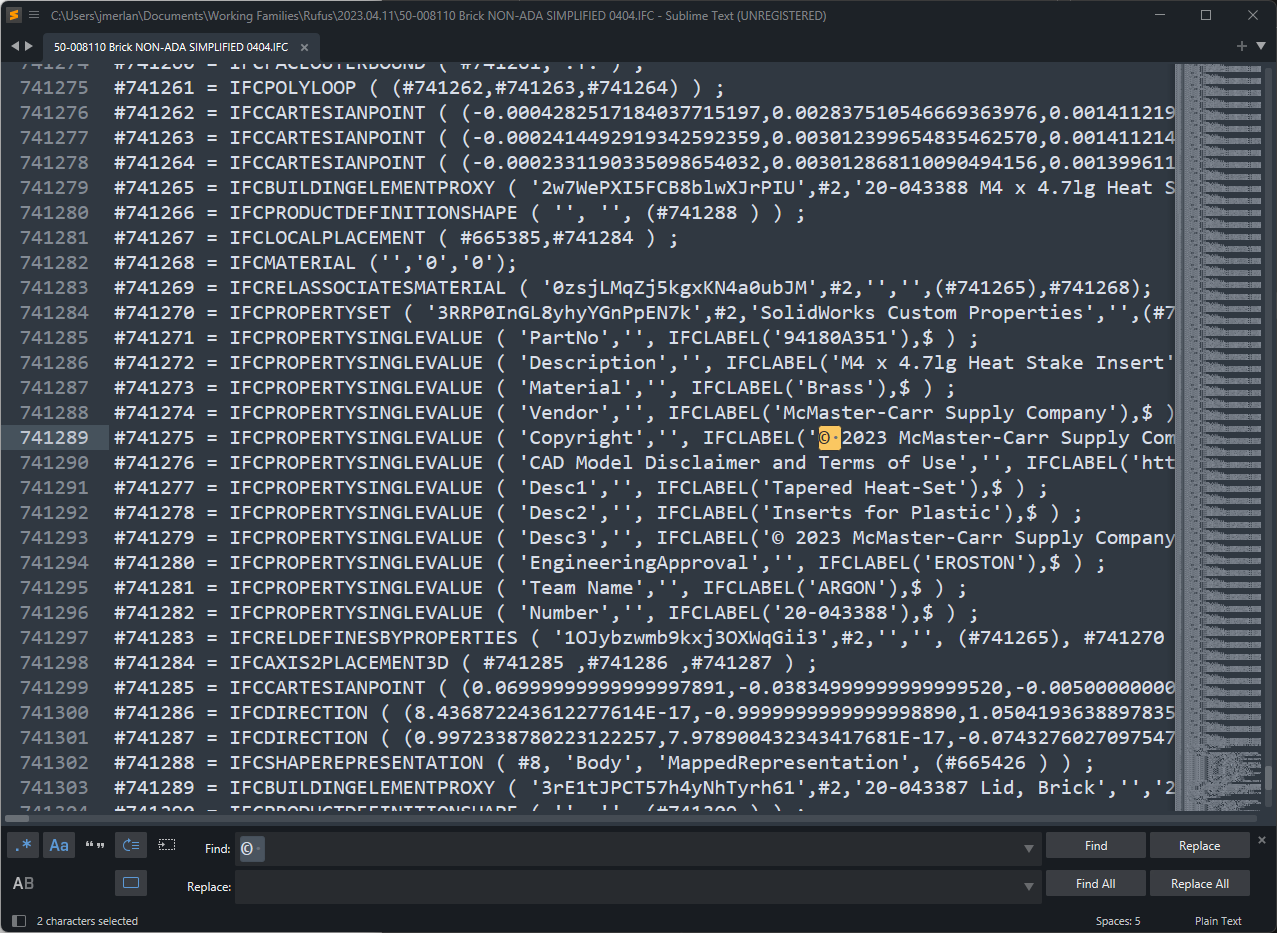Add a new tab with plus icon
This screenshot has height=933, width=1277.
(1241, 47)
